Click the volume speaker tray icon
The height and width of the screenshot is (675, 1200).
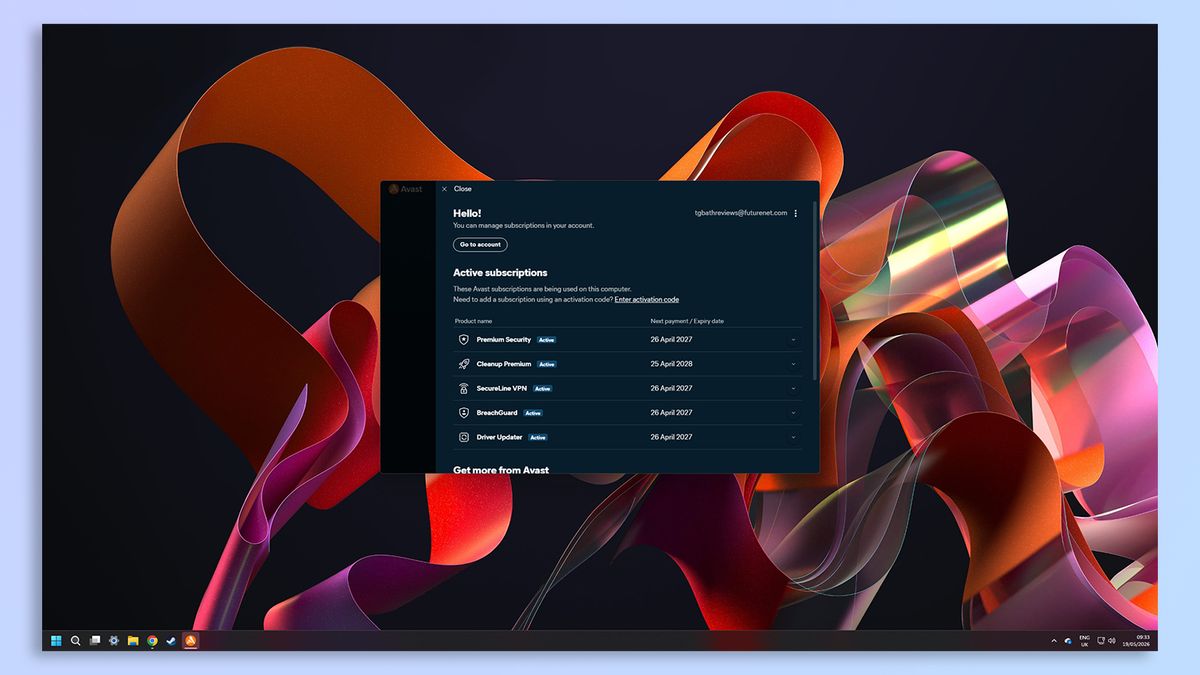click(1112, 640)
